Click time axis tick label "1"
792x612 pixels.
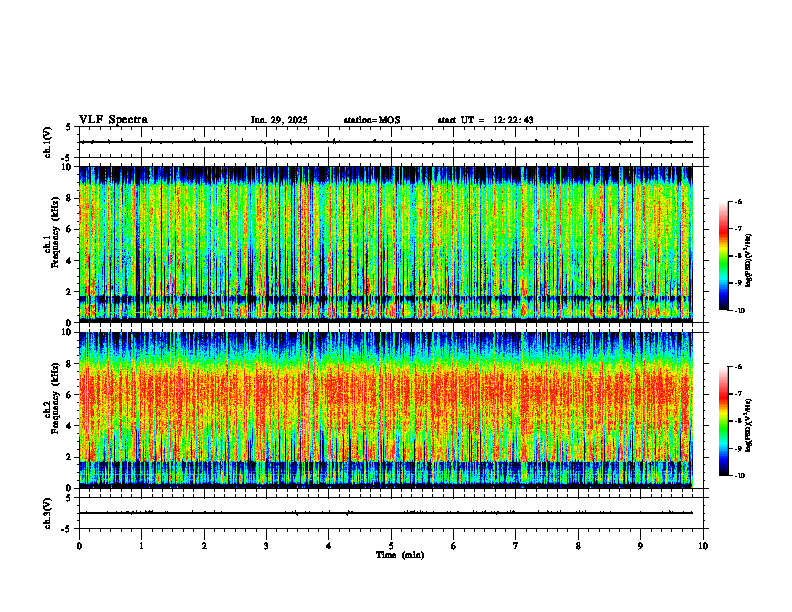click(x=141, y=546)
